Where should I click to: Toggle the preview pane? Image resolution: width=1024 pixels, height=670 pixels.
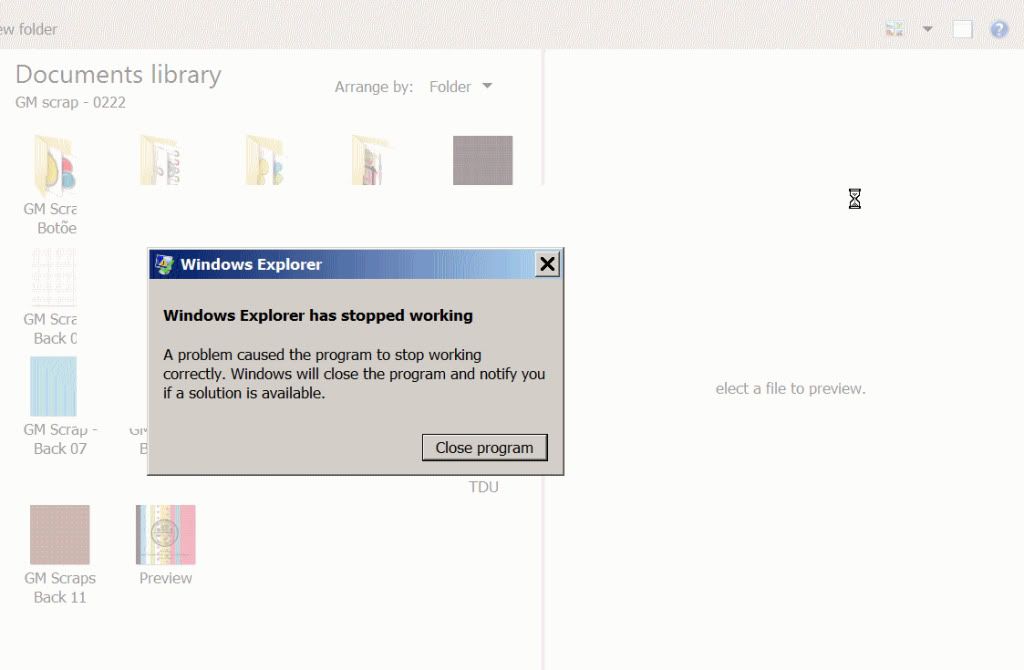[x=962, y=28]
